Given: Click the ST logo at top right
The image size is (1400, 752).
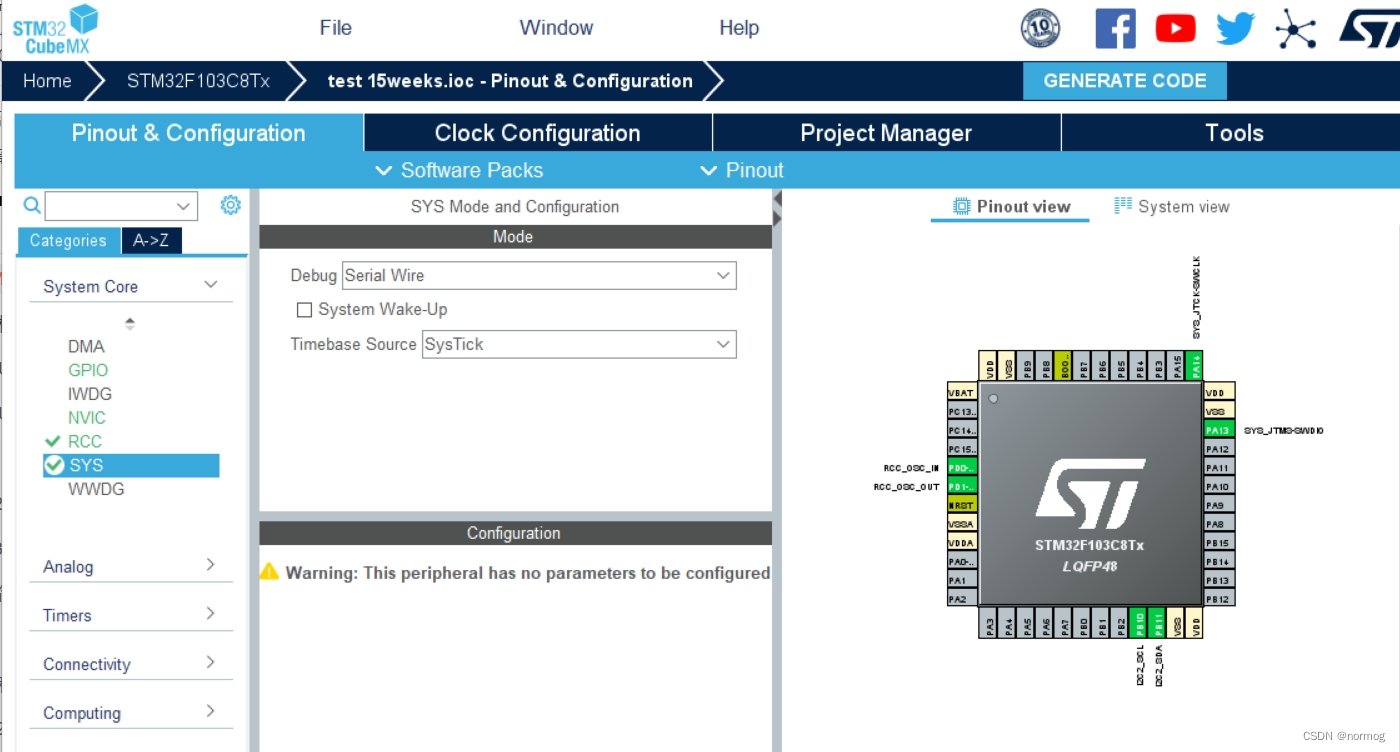Looking at the screenshot, I should [x=1369, y=28].
